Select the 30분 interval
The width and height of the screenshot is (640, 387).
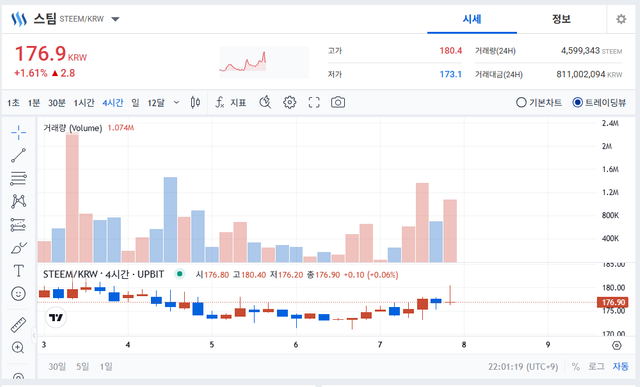coord(57,102)
